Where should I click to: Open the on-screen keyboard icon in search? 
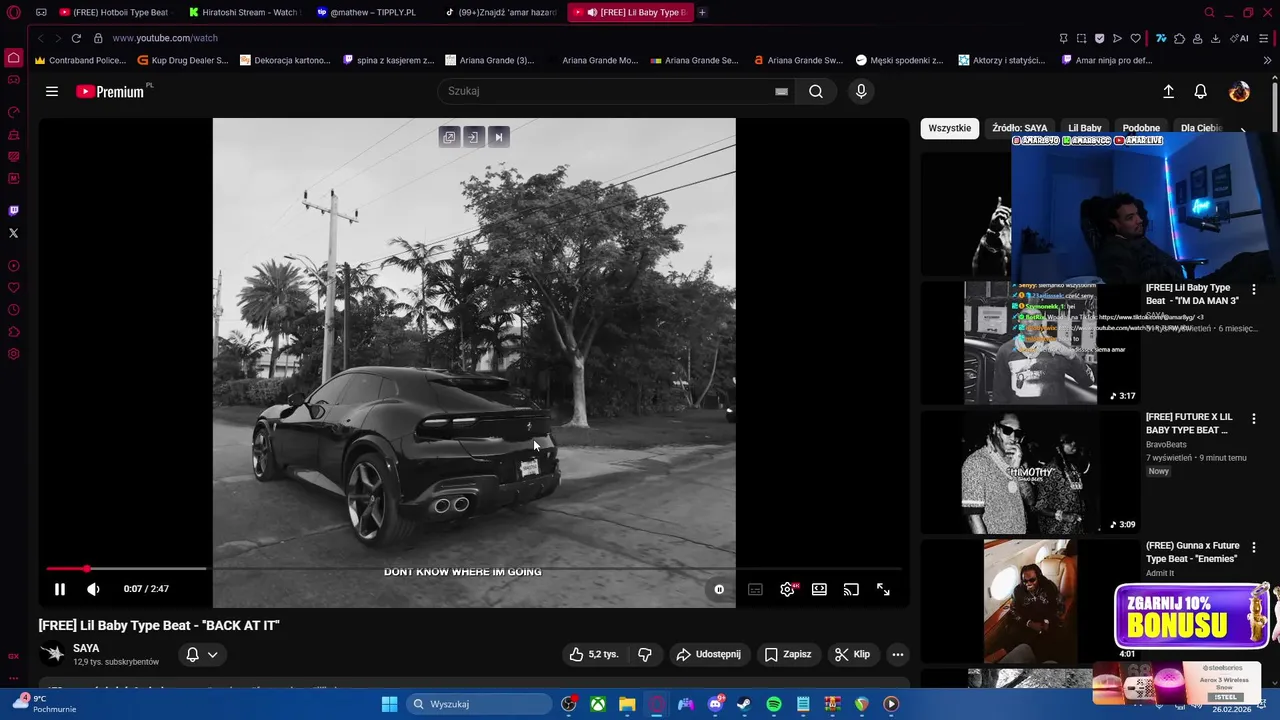(x=781, y=91)
